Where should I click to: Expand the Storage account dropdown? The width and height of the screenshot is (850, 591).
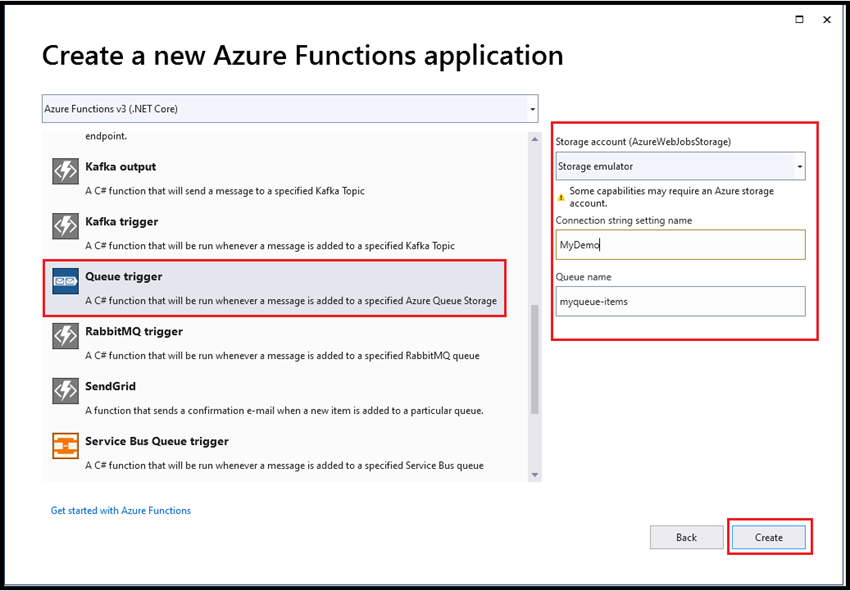680,166
